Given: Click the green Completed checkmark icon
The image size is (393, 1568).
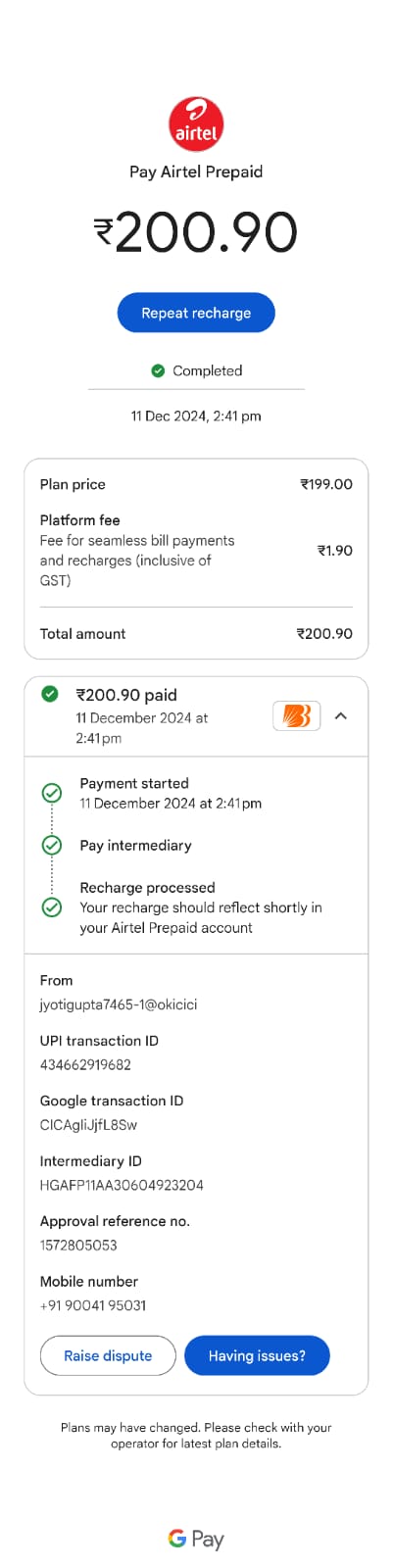Looking at the screenshot, I should pyautogui.click(x=158, y=370).
